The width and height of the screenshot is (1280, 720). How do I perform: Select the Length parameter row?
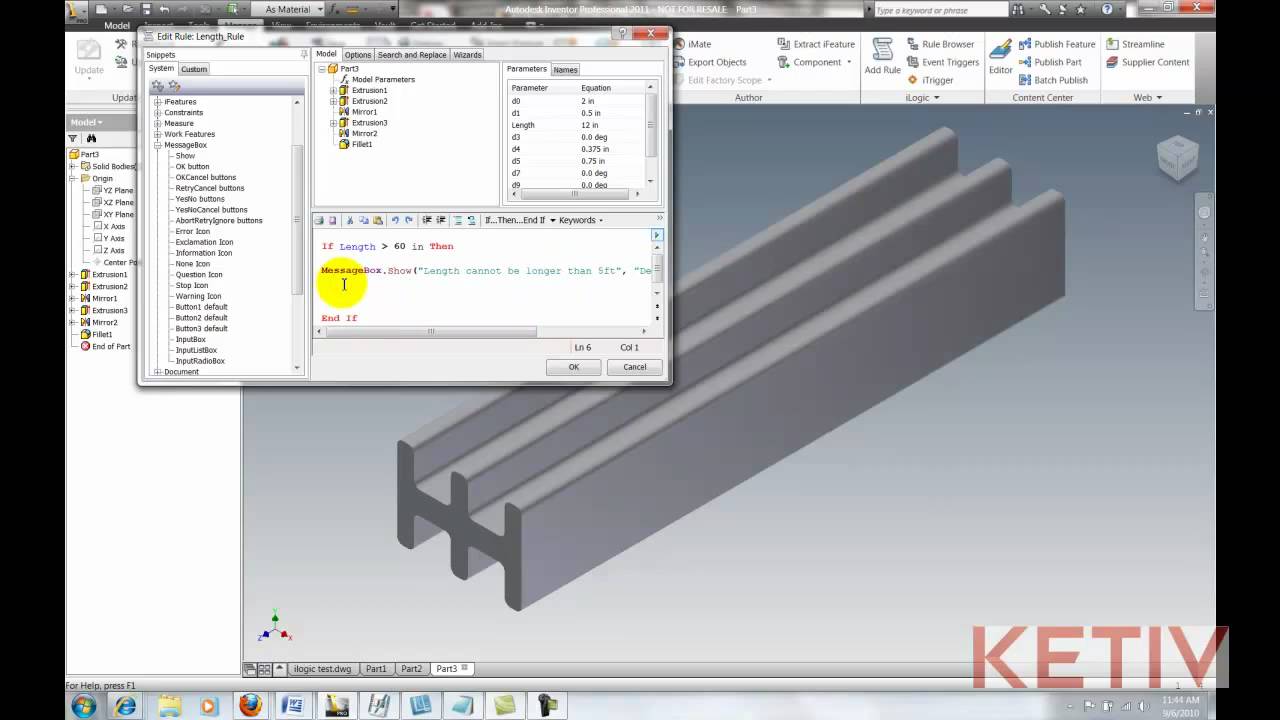pyautogui.click(x=577, y=125)
